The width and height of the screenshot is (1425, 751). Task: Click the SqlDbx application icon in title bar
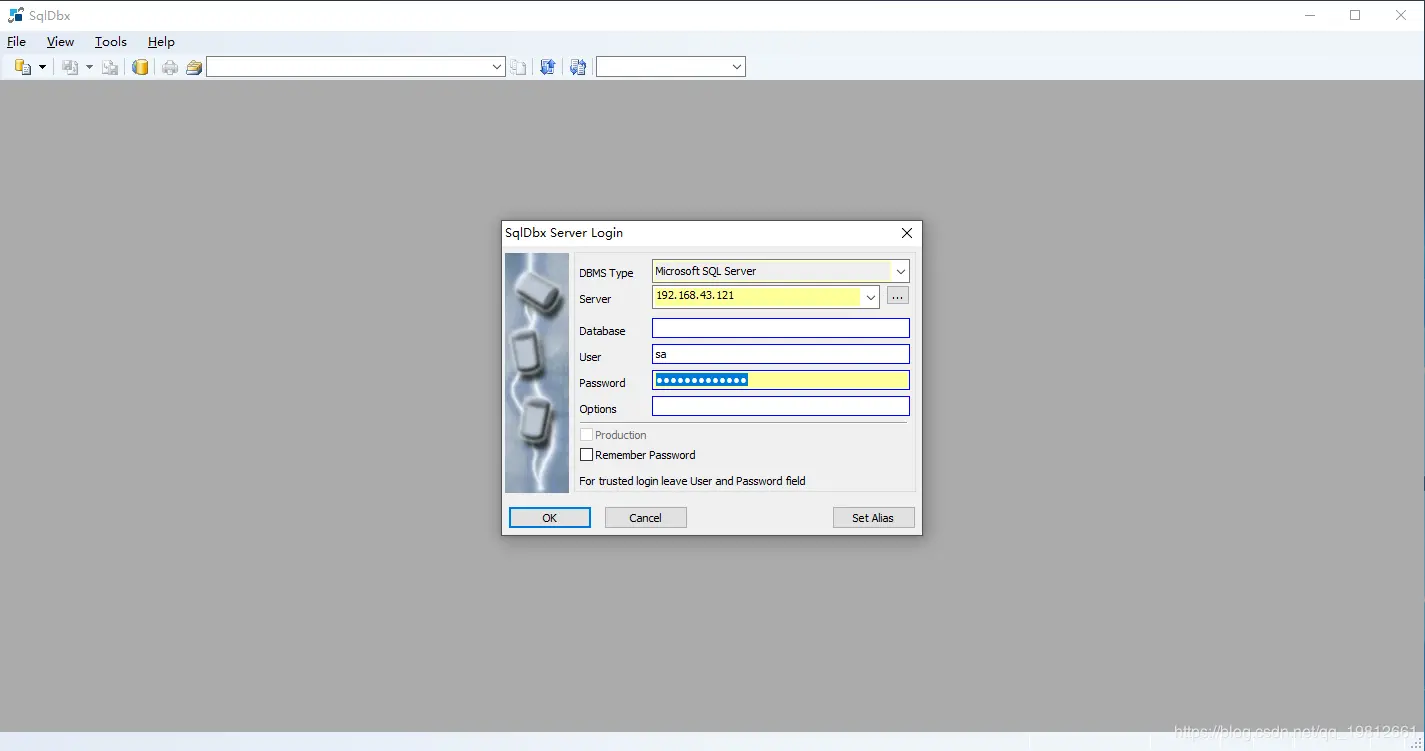(15, 15)
